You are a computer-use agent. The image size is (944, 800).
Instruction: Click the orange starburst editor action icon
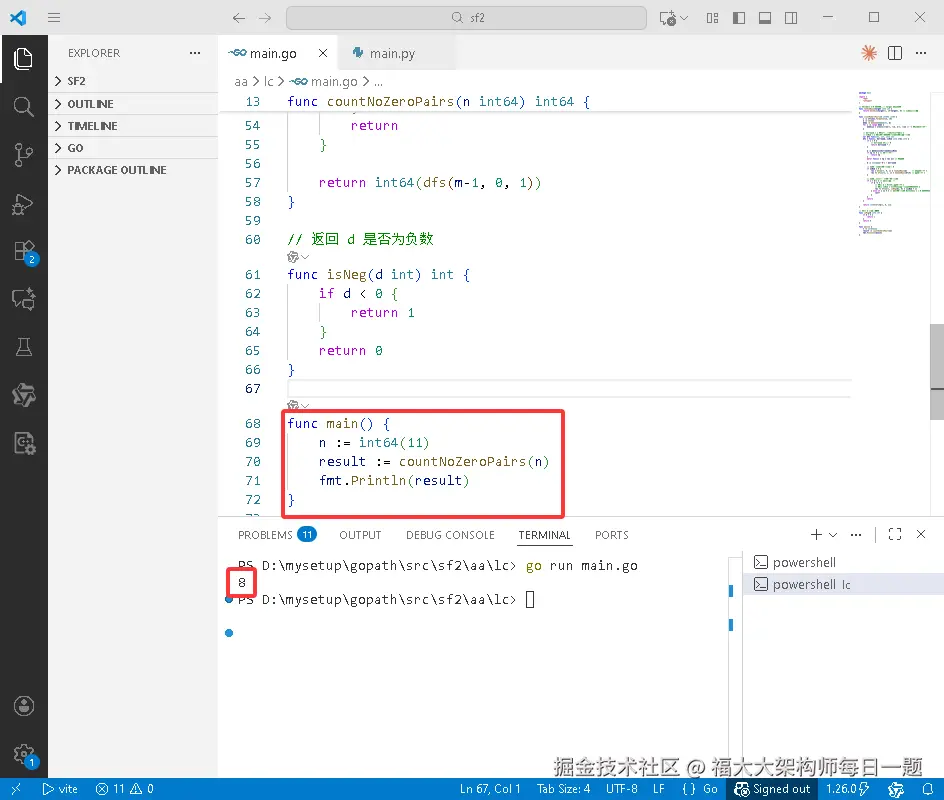click(868, 53)
